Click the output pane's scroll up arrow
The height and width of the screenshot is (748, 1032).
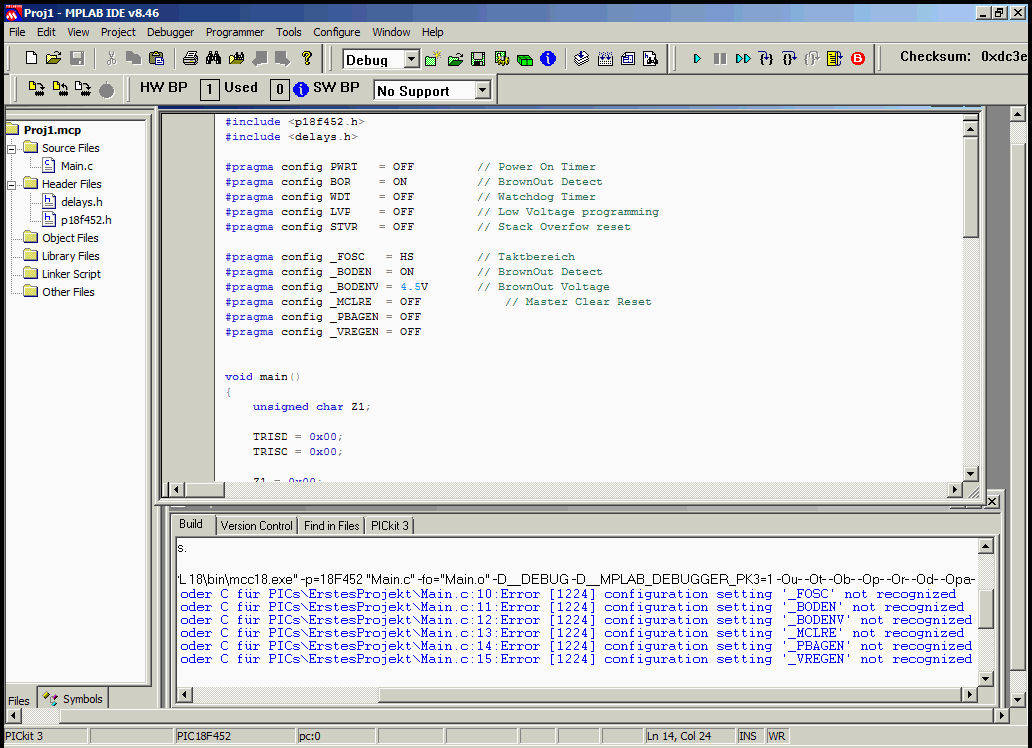(985, 546)
